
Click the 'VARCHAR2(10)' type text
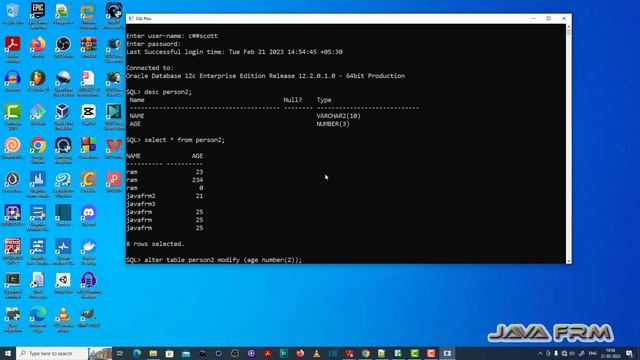[x=338, y=116]
